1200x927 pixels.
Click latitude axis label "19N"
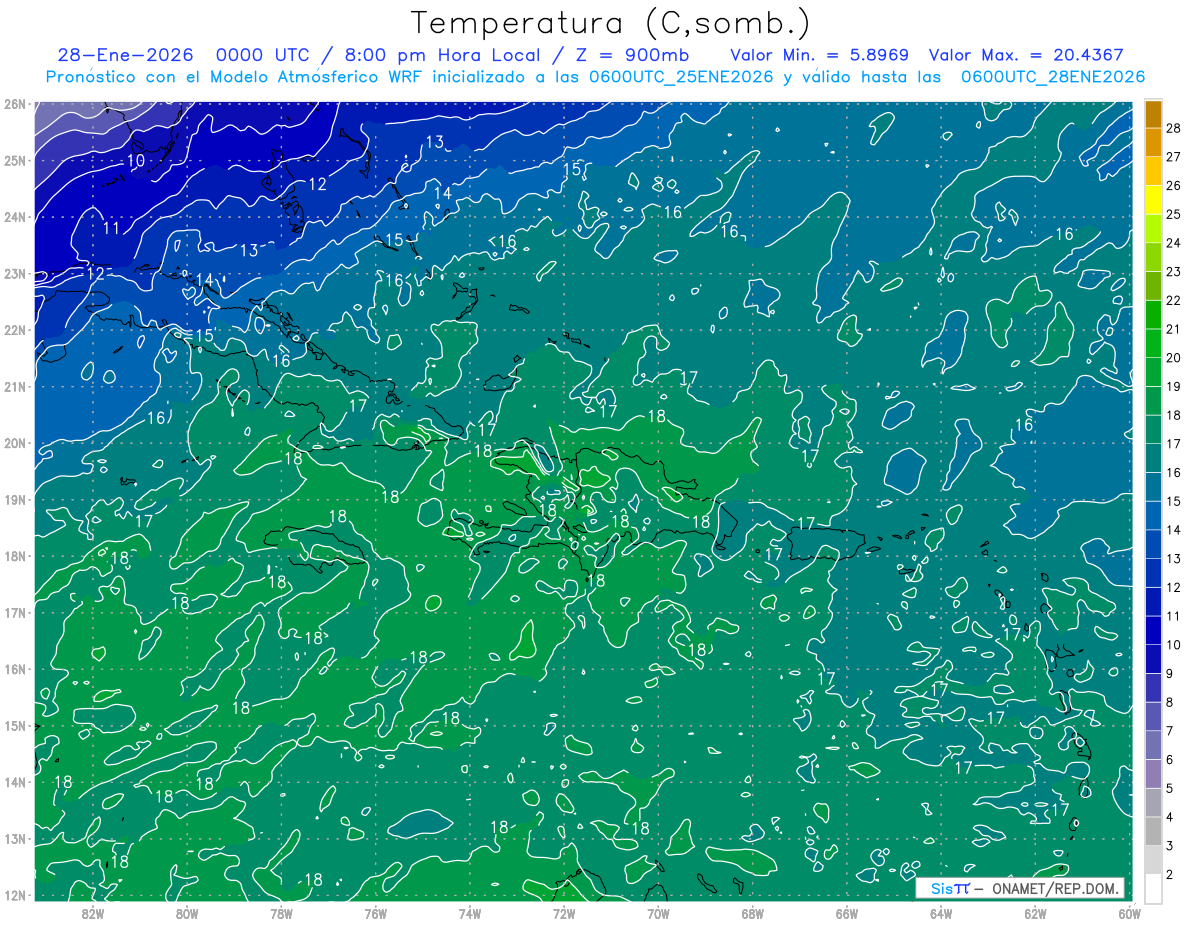point(15,499)
